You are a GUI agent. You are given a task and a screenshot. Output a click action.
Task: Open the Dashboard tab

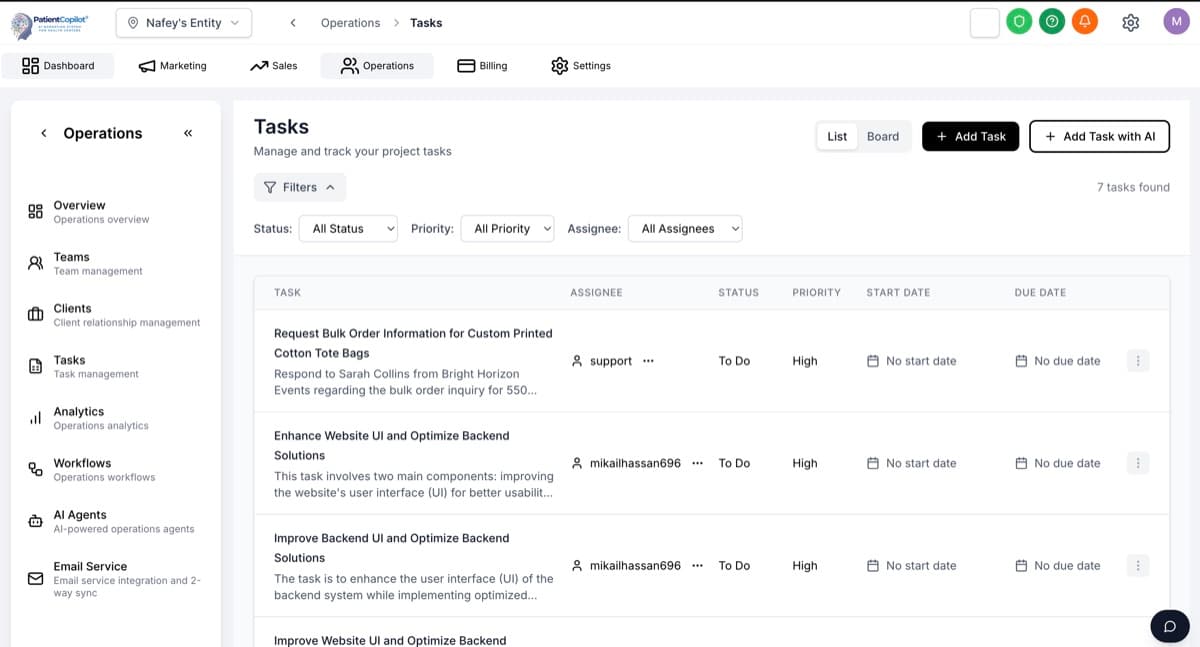[x=58, y=66]
